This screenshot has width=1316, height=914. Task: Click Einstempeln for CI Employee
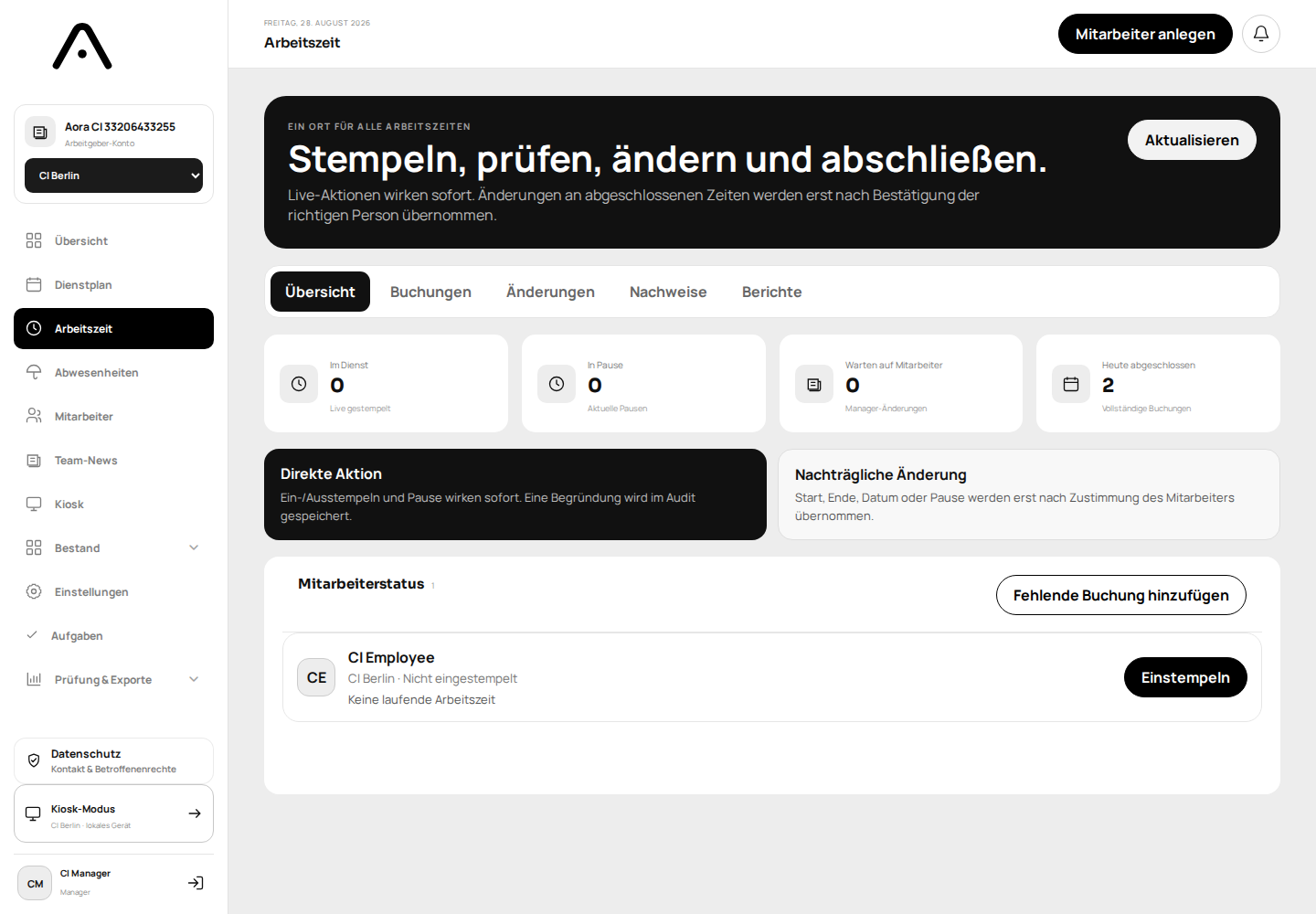[1185, 677]
